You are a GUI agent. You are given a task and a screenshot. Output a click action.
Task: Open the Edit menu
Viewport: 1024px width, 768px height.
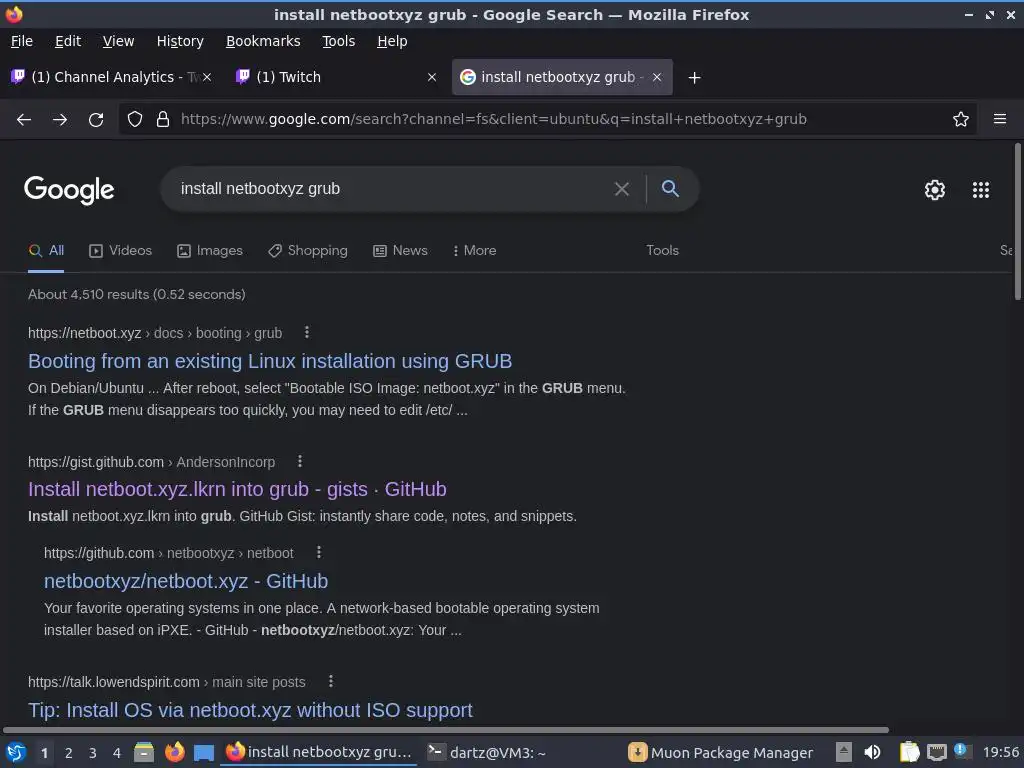point(68,41)
